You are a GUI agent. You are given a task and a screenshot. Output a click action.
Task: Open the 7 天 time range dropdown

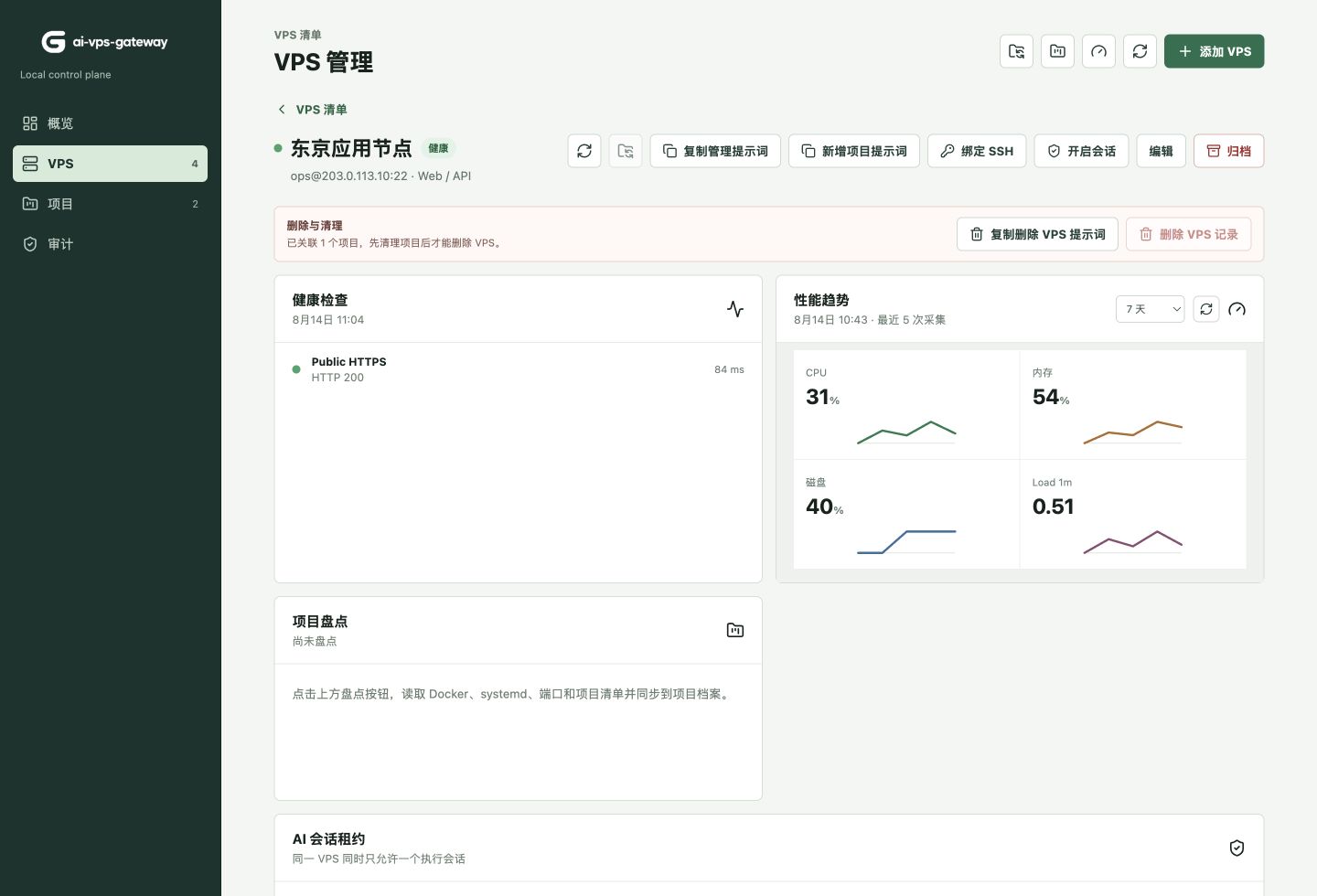click(1151, 309)
